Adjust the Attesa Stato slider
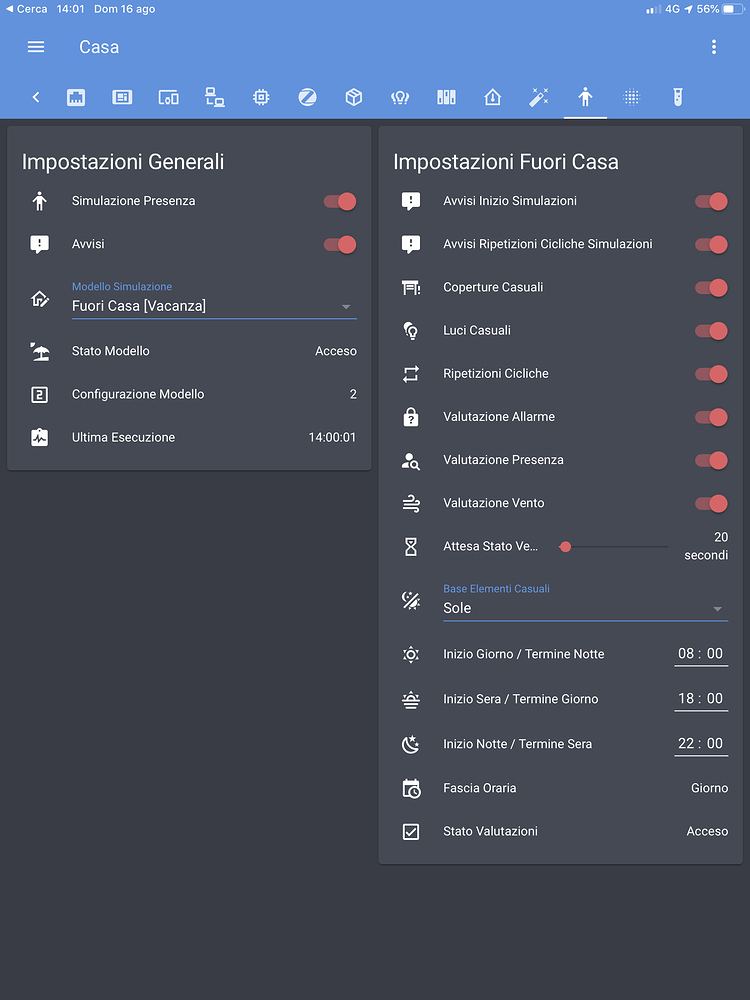 coord(565,546)
